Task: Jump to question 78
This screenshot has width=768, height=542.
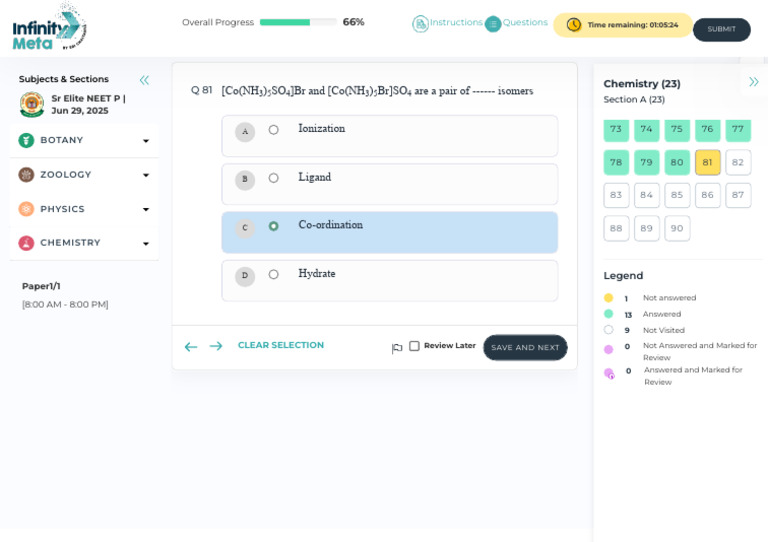Action: coord(616,163)
